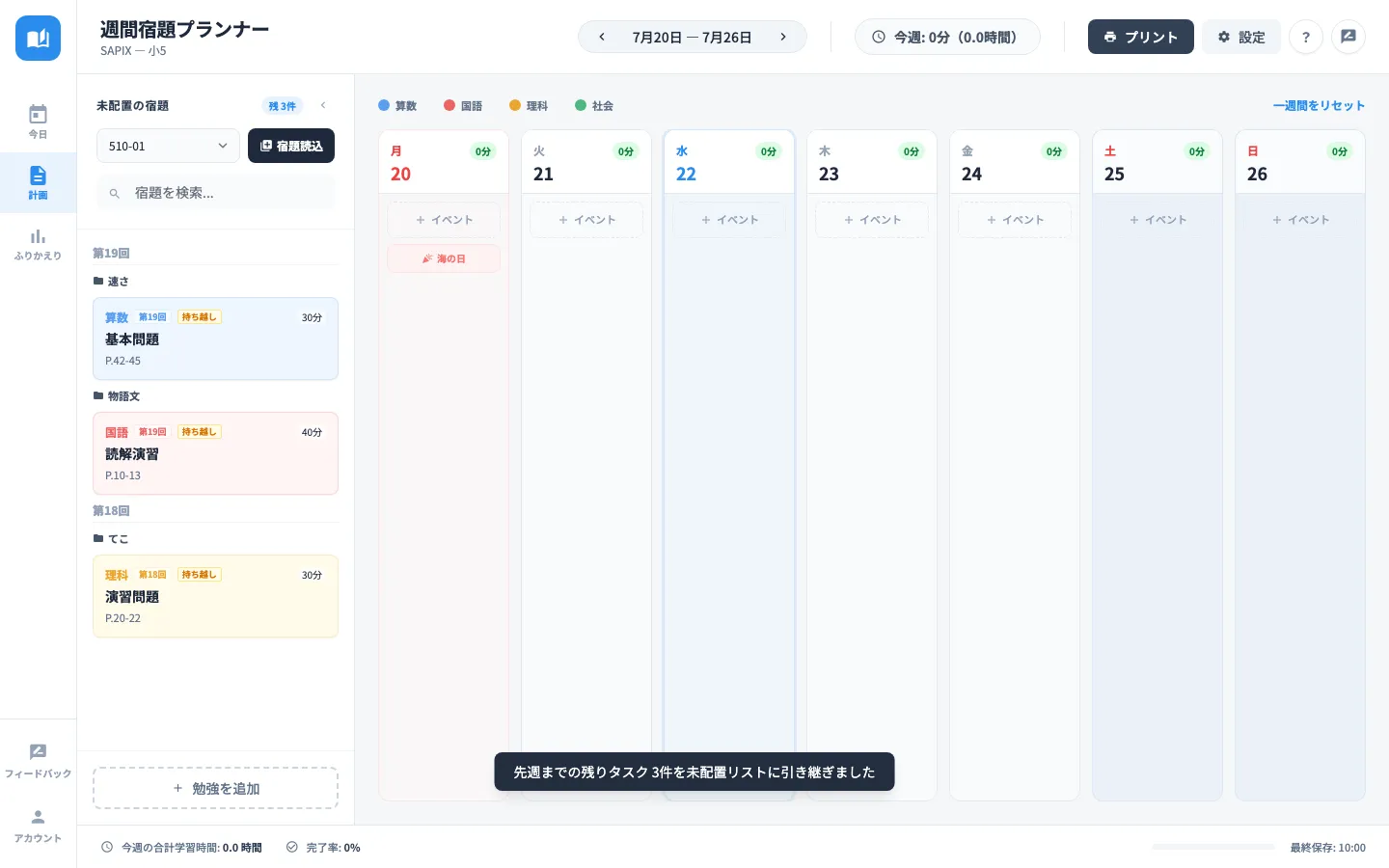Collapse the 速さ folder group
The height and width of the screenshot is (868, 1389).
pyautogui.click(x=111, y=281)
